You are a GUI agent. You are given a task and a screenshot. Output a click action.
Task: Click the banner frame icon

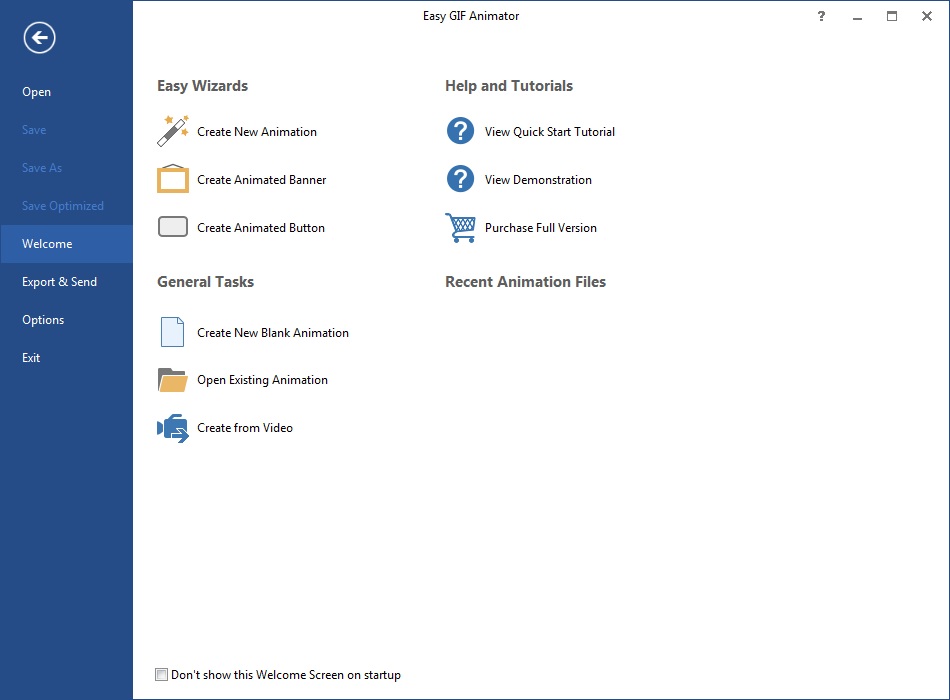[173, 179]
